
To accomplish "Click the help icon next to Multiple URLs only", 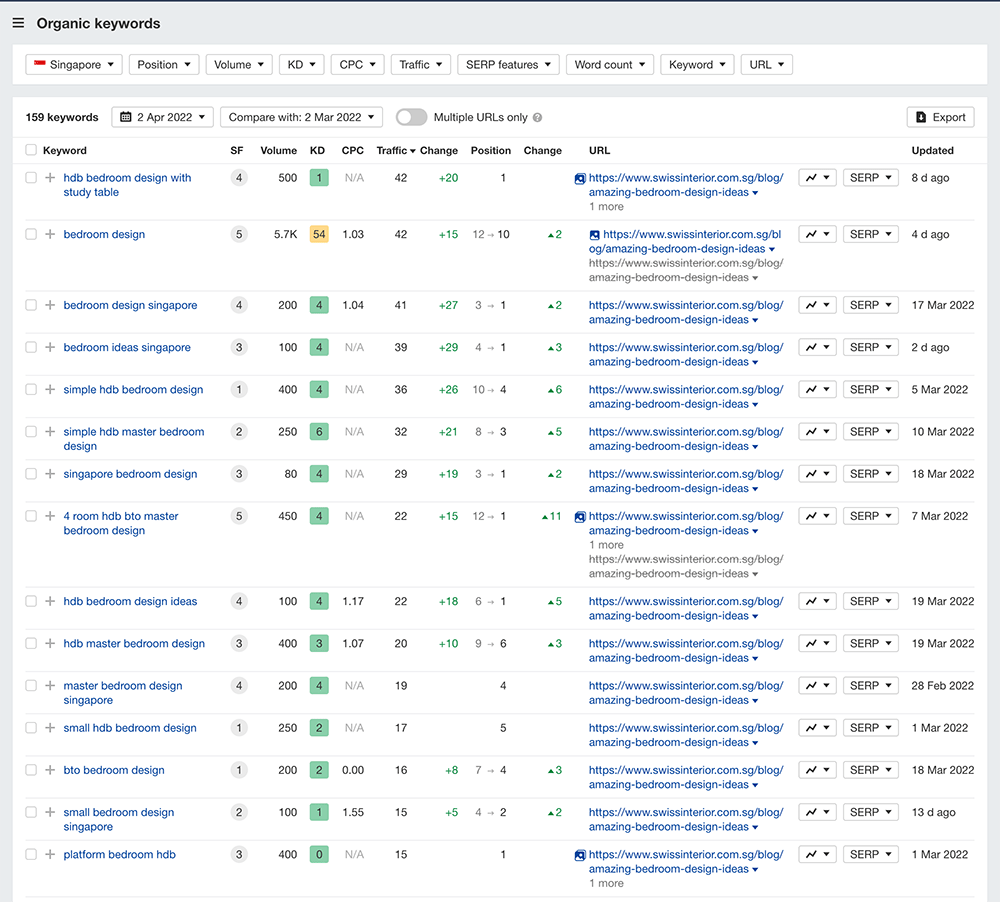I will pyautogui.click(x=537, y=118).
